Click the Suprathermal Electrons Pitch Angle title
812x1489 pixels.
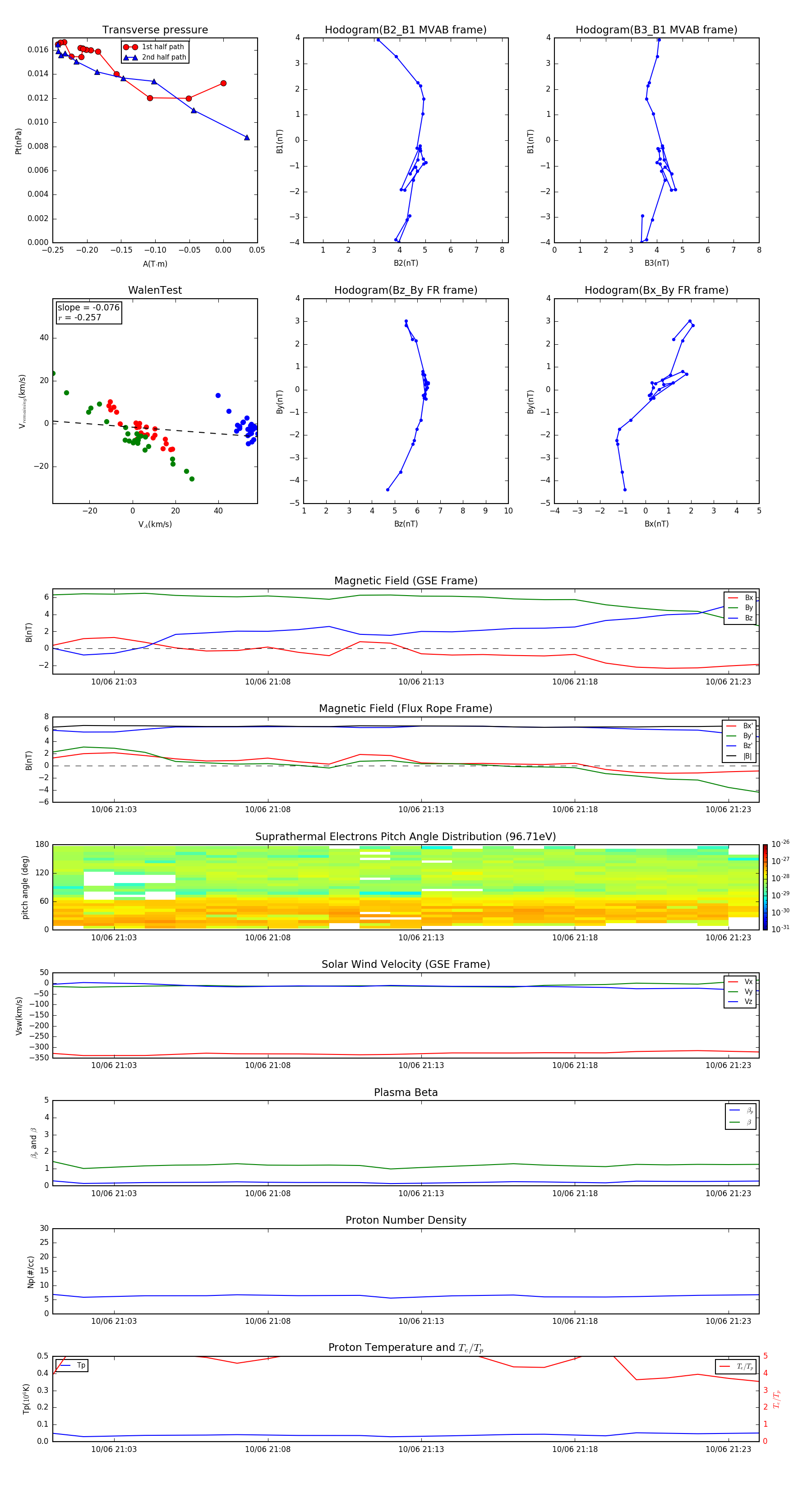click(406, 837)
